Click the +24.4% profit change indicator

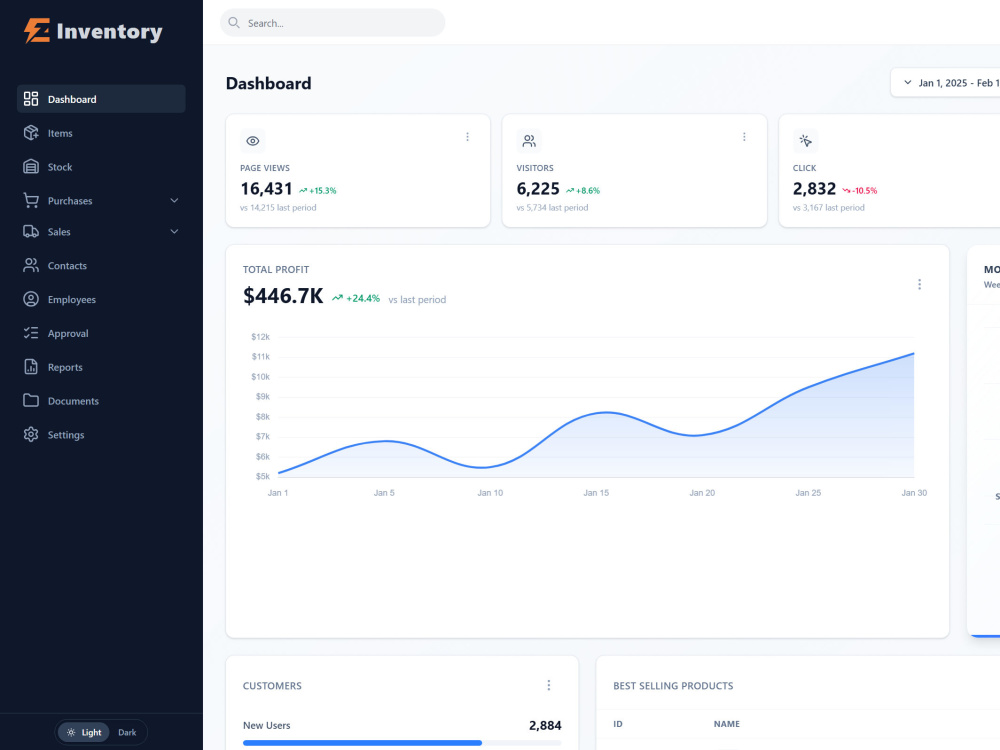(356, 298)
